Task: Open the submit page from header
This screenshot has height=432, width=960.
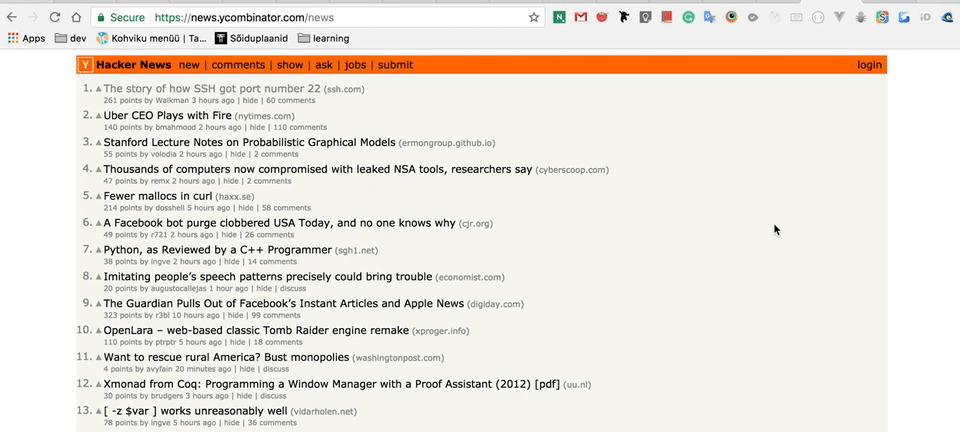Action: click(396, 65)
